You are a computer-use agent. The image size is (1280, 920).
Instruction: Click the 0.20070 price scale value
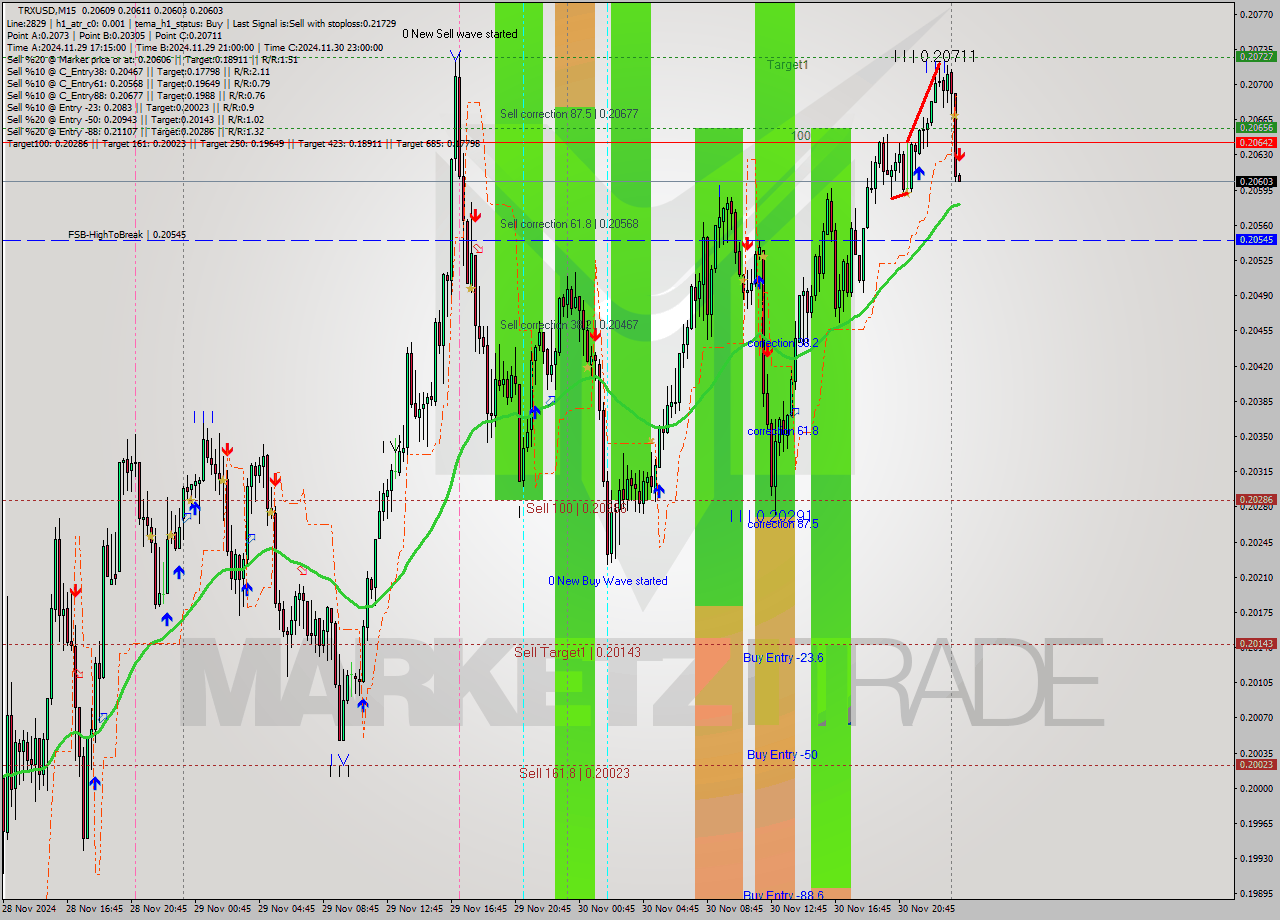(1256, 718)
